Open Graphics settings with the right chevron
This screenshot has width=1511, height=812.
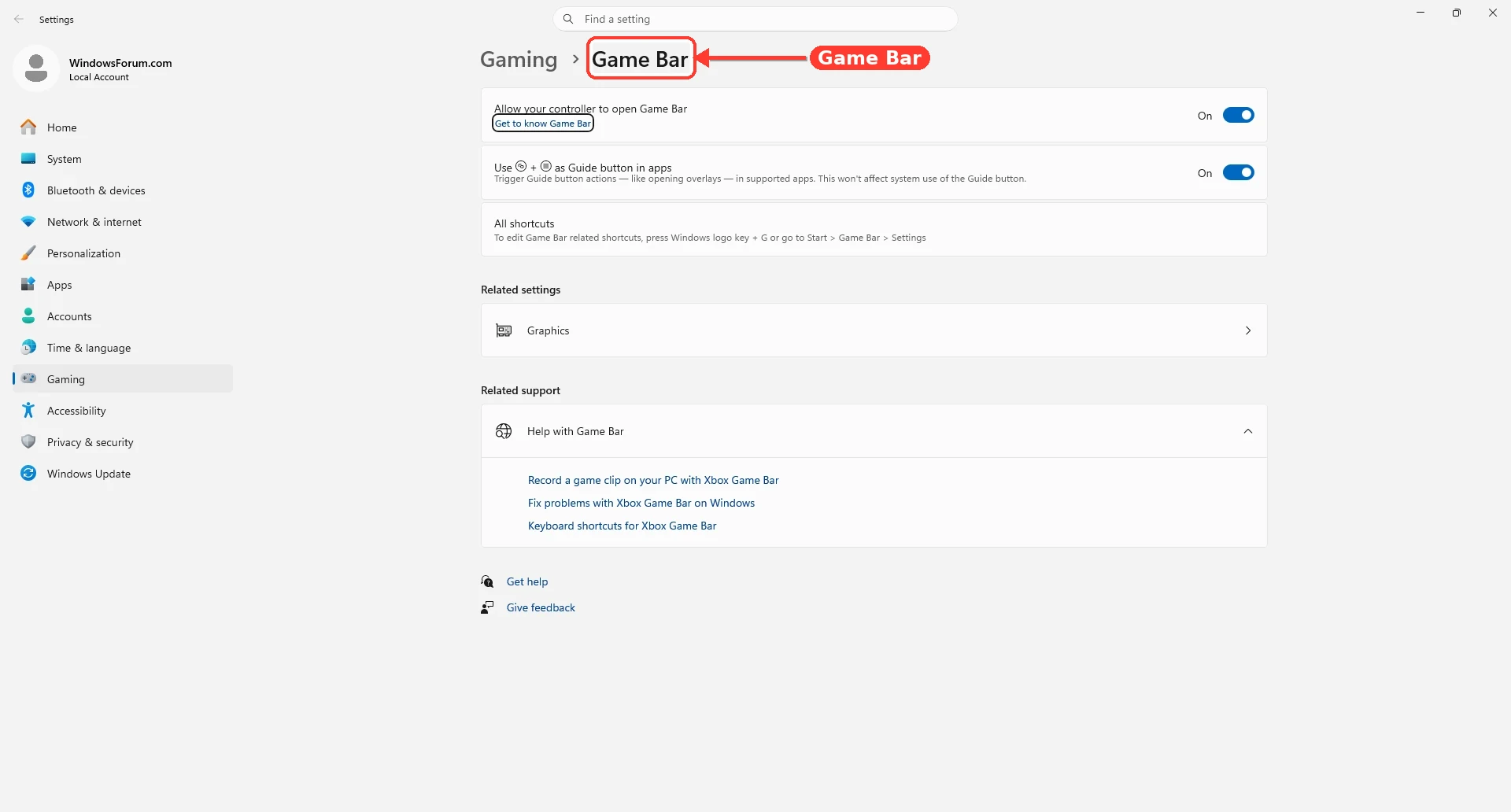tap(1248, 330)
